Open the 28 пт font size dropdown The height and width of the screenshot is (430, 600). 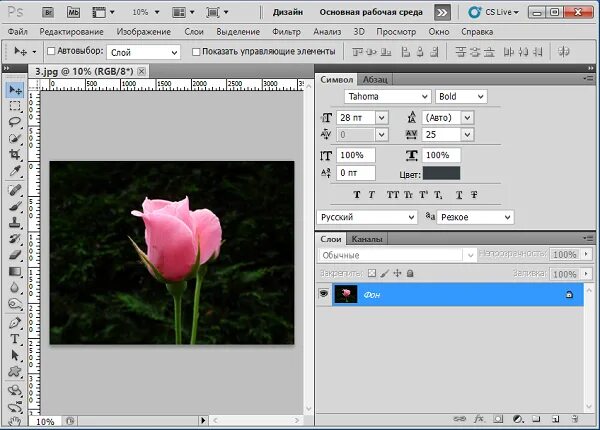tap(382, 118)
